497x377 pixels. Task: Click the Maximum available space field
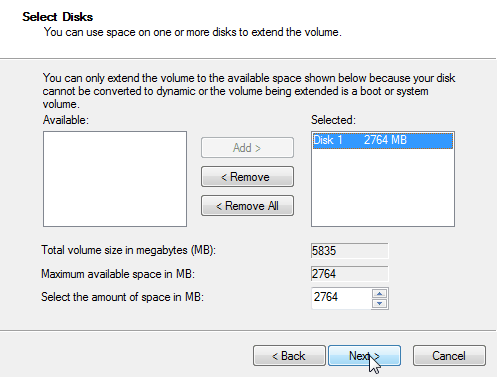click(349, 274)
